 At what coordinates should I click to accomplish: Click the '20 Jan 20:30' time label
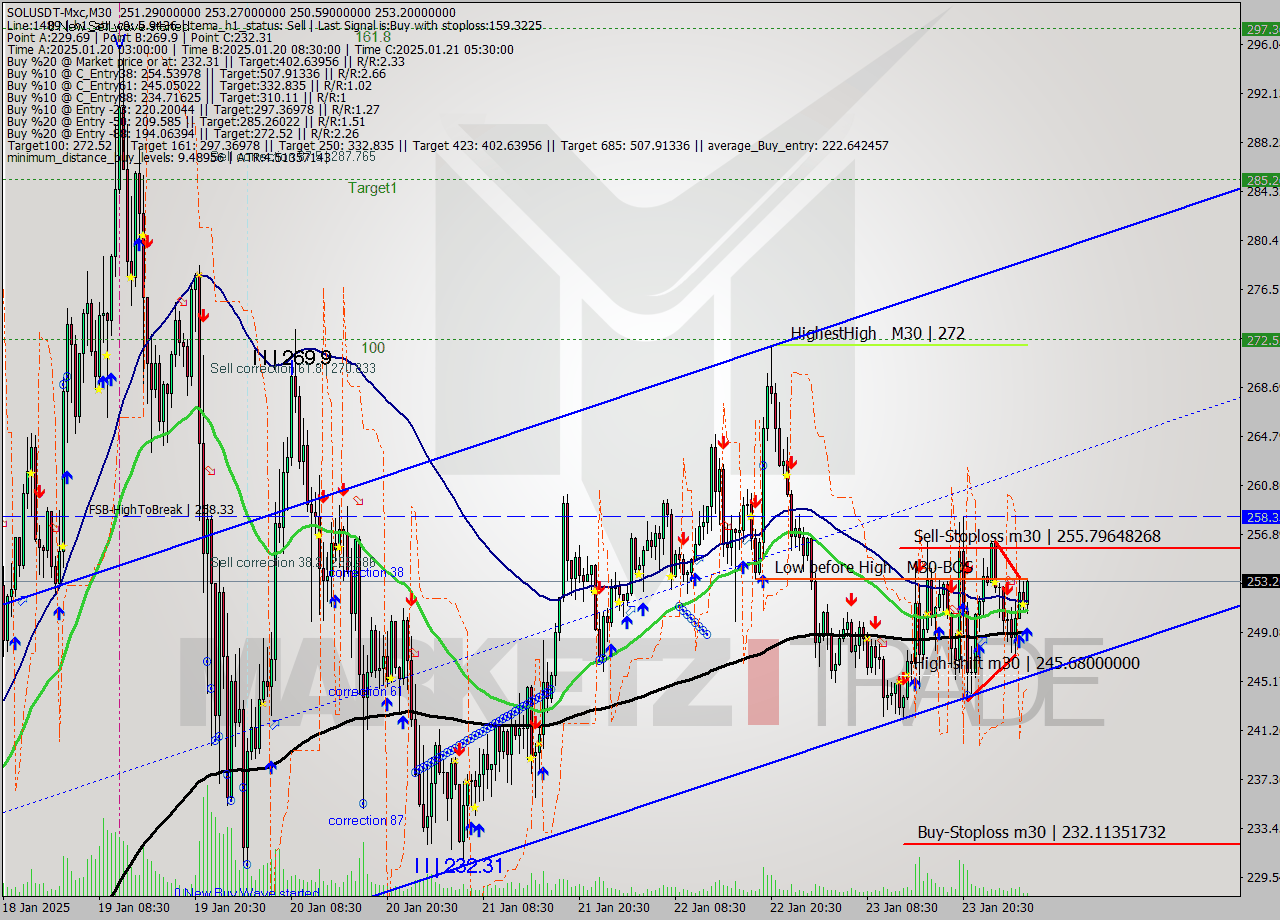pyautogui.click(x=421, y=908)
